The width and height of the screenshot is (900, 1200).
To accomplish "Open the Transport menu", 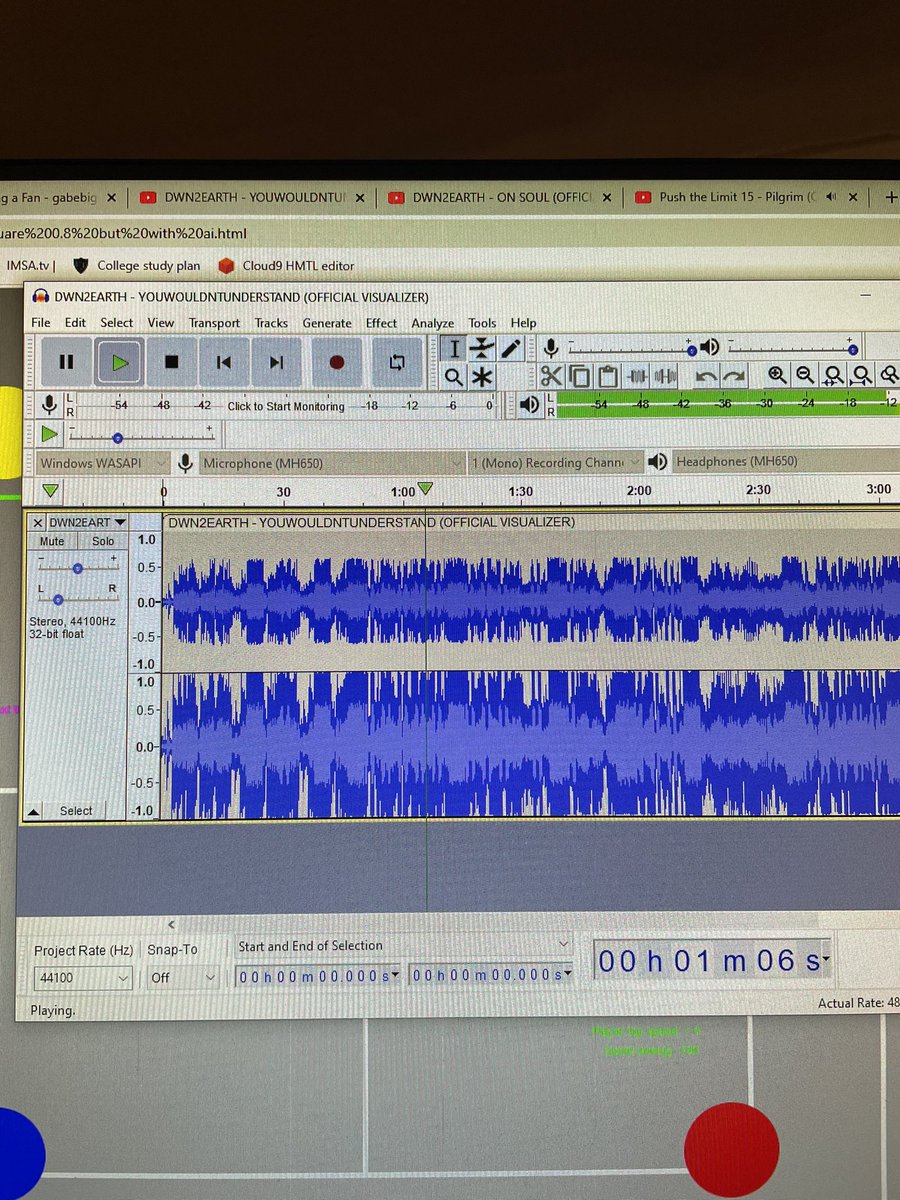I will coord(215,323).
